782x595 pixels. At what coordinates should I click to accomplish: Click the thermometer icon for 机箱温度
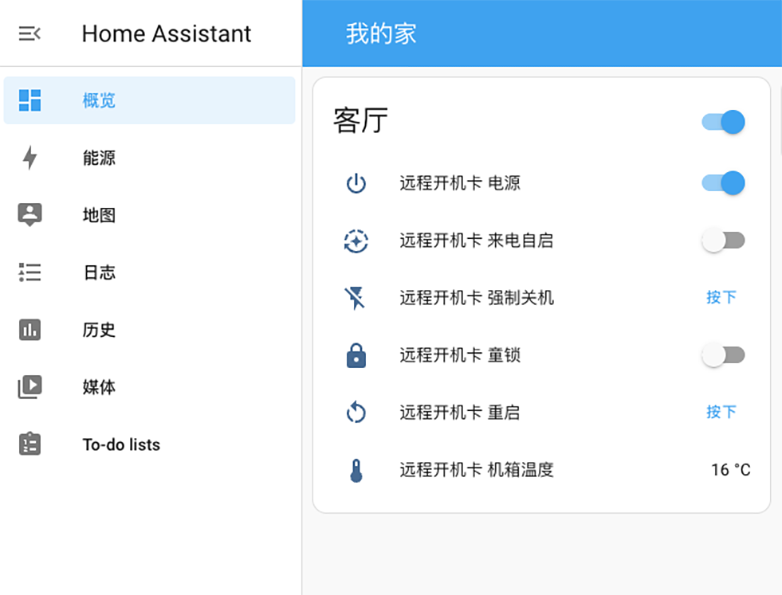click(x=356, y=470)
